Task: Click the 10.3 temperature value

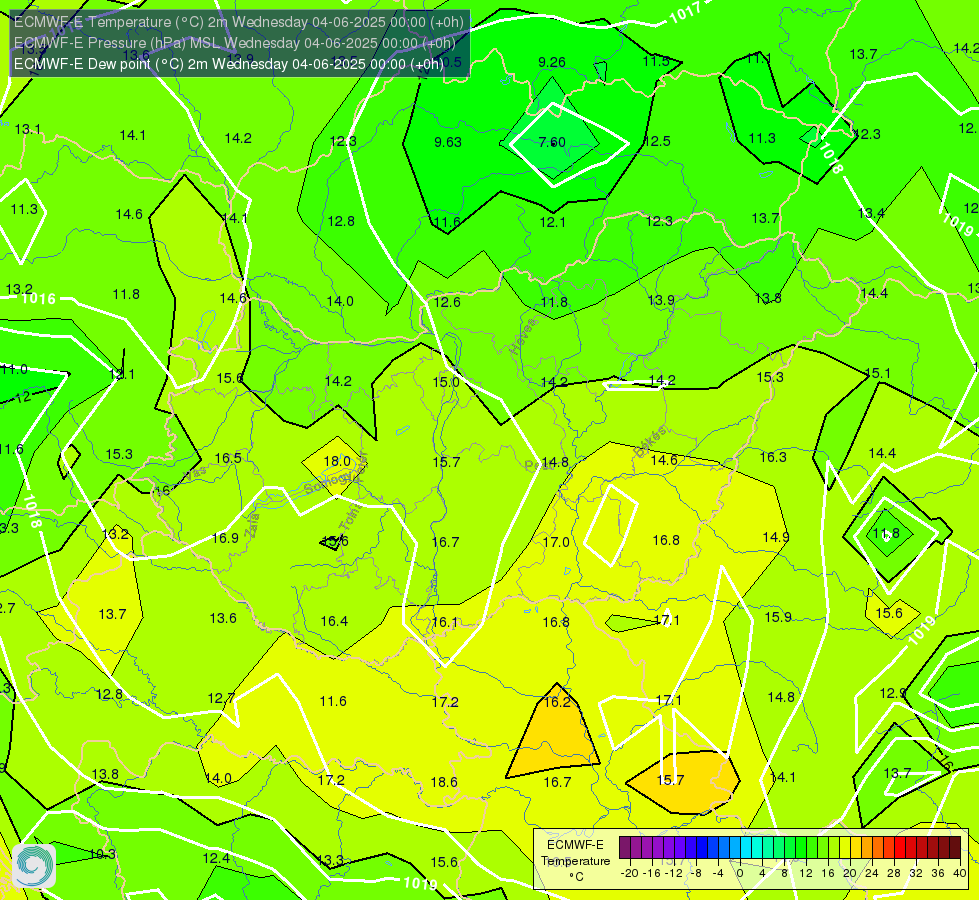Action: point(102,854)
